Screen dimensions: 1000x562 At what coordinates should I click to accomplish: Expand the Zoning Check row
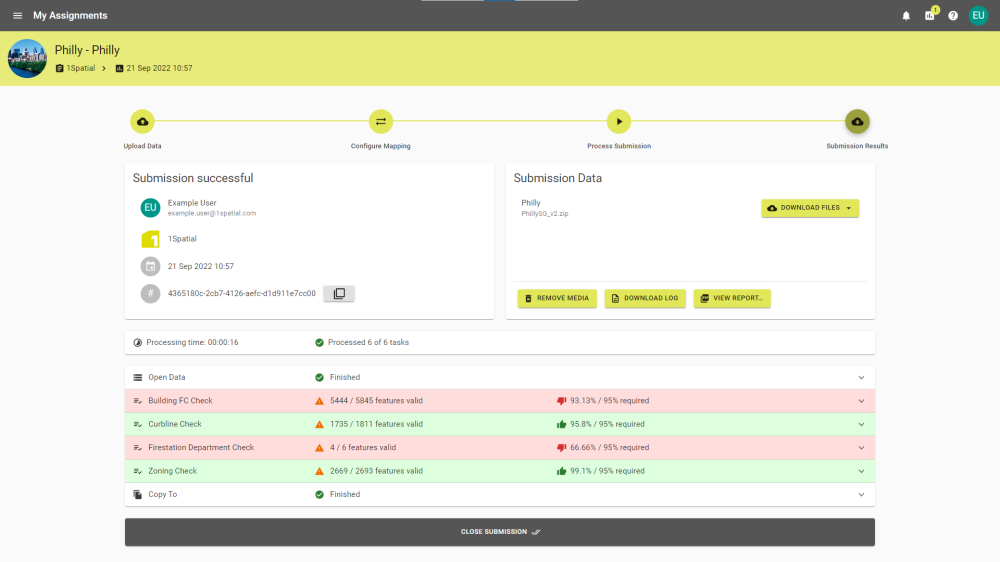pos(860,471)
